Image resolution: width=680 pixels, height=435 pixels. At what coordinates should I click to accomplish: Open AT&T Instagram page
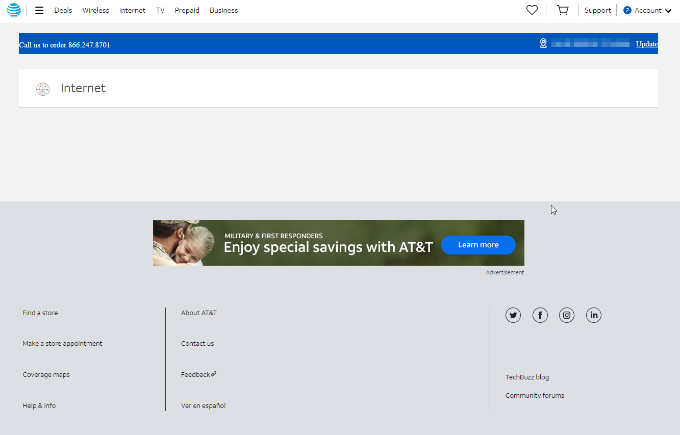(567, 315)
